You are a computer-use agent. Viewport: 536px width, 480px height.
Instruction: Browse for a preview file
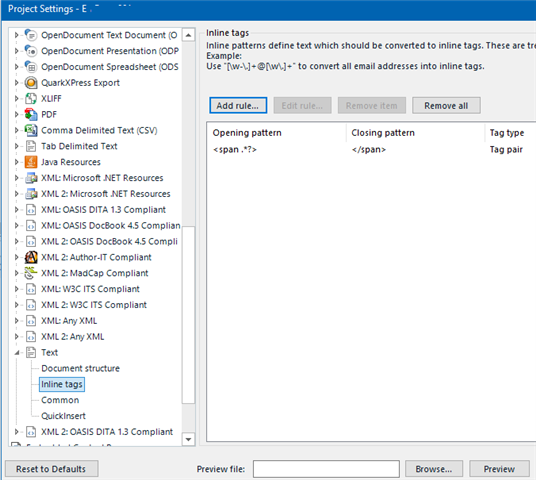point(434,469)
